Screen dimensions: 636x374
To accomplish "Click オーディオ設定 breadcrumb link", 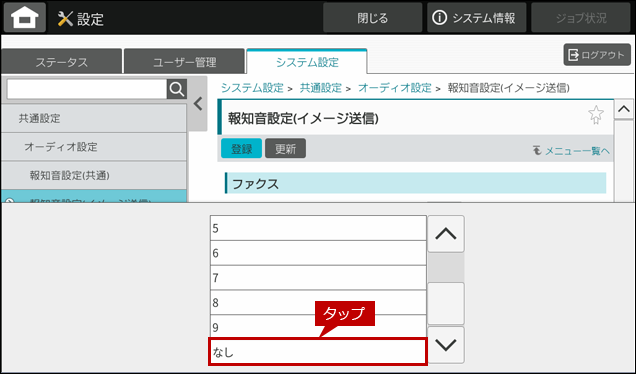I will click(x=395, y=88).
